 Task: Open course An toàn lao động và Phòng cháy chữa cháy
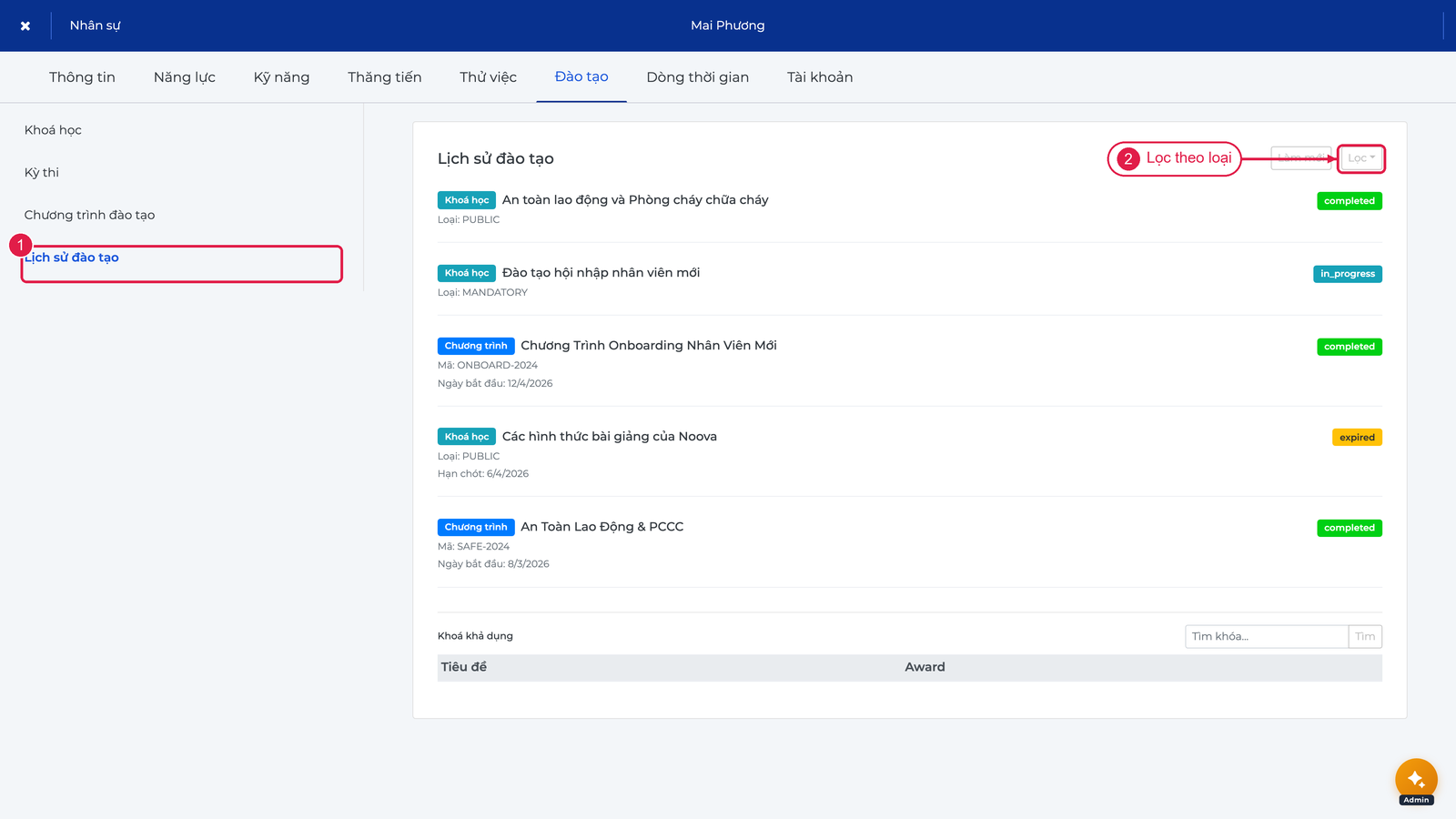(x=635, y=200)
